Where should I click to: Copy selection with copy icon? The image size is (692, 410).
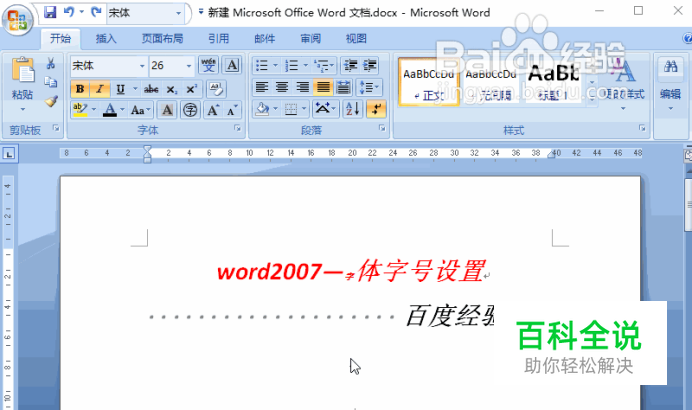tap(51, 83)
